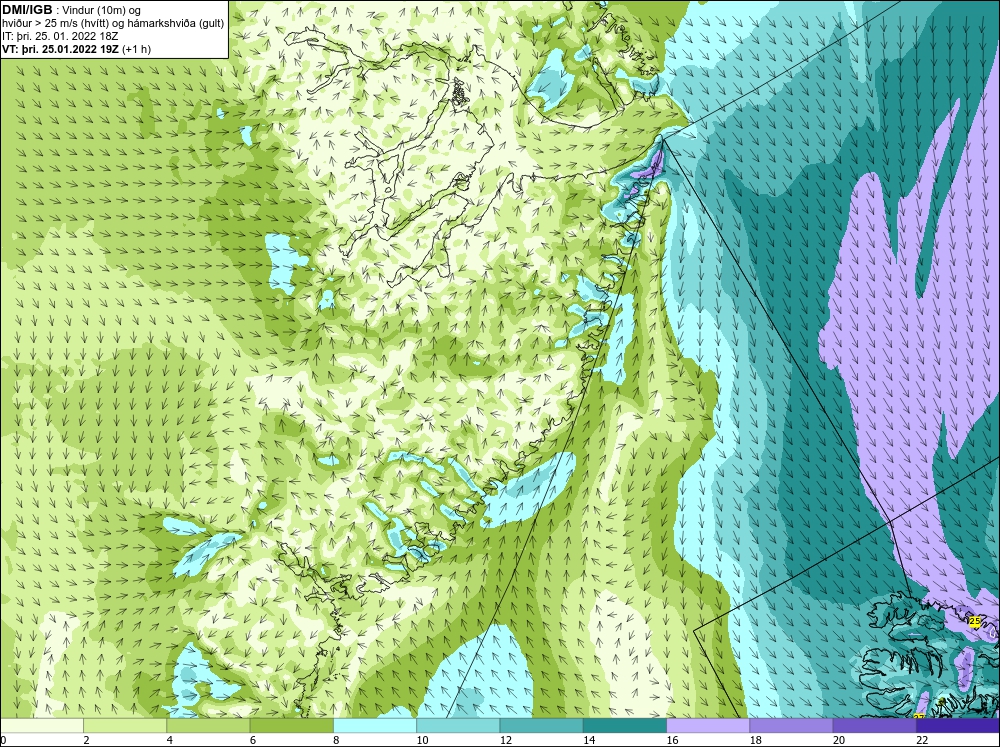Select the 0–2 m/s pale yellow swatch
The width and height of the screenshot is (1000, 747).
pos(41,726)
